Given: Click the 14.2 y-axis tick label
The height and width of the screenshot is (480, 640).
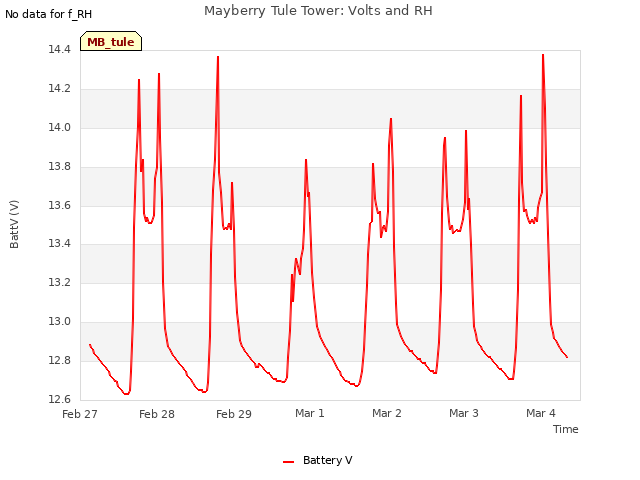Looking at the screenshot, I should tap(59, 89).
